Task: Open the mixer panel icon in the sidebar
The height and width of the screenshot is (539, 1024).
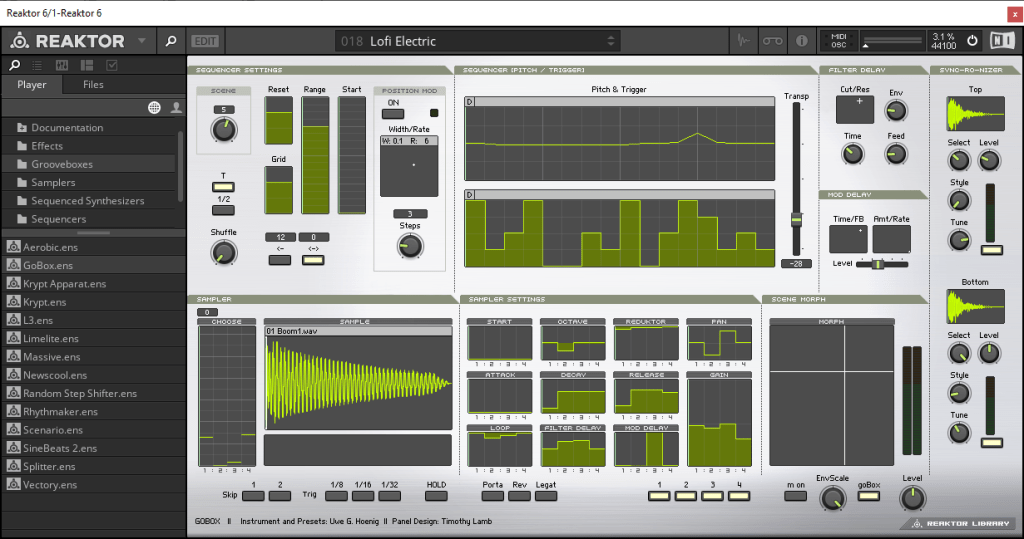Action: [x=62, y=65]
